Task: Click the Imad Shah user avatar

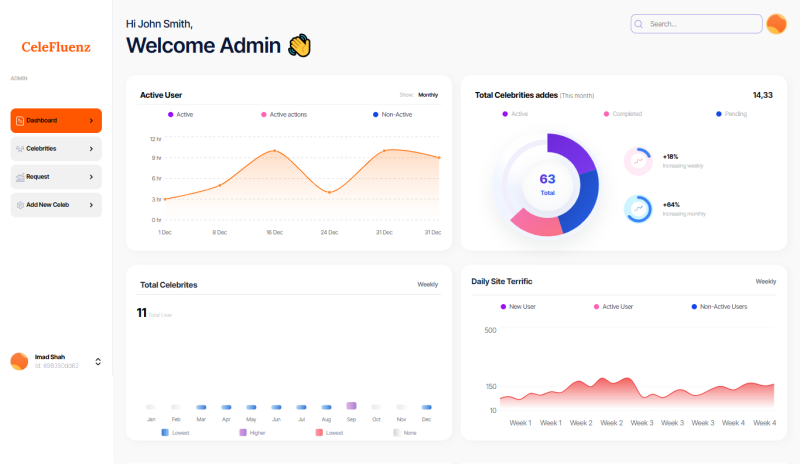Action: point(19,361)
